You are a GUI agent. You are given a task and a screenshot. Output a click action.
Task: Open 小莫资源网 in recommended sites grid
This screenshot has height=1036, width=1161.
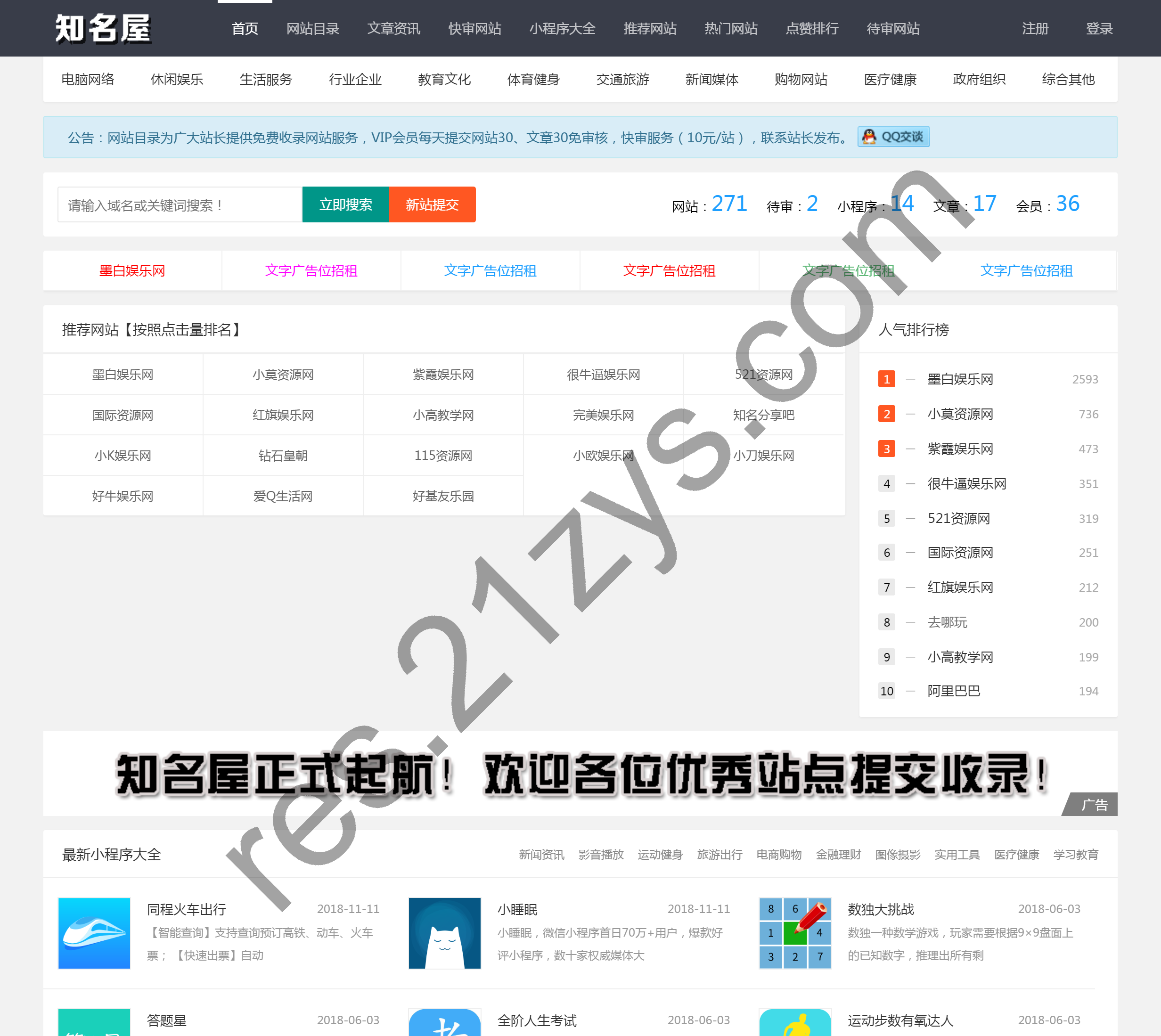point(283,375)
